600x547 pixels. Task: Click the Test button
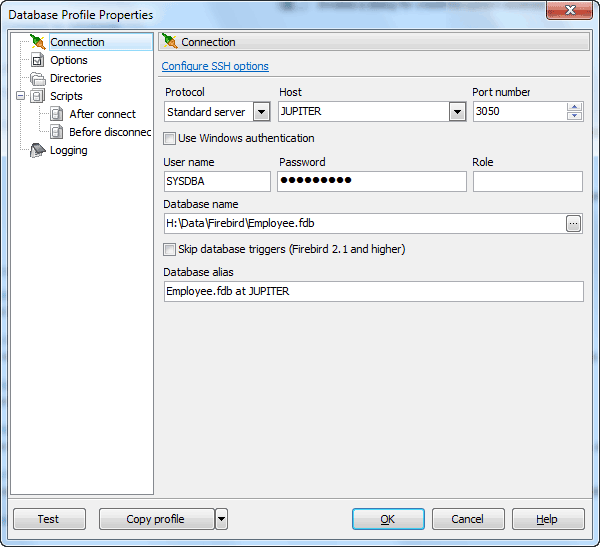[49, 519]
